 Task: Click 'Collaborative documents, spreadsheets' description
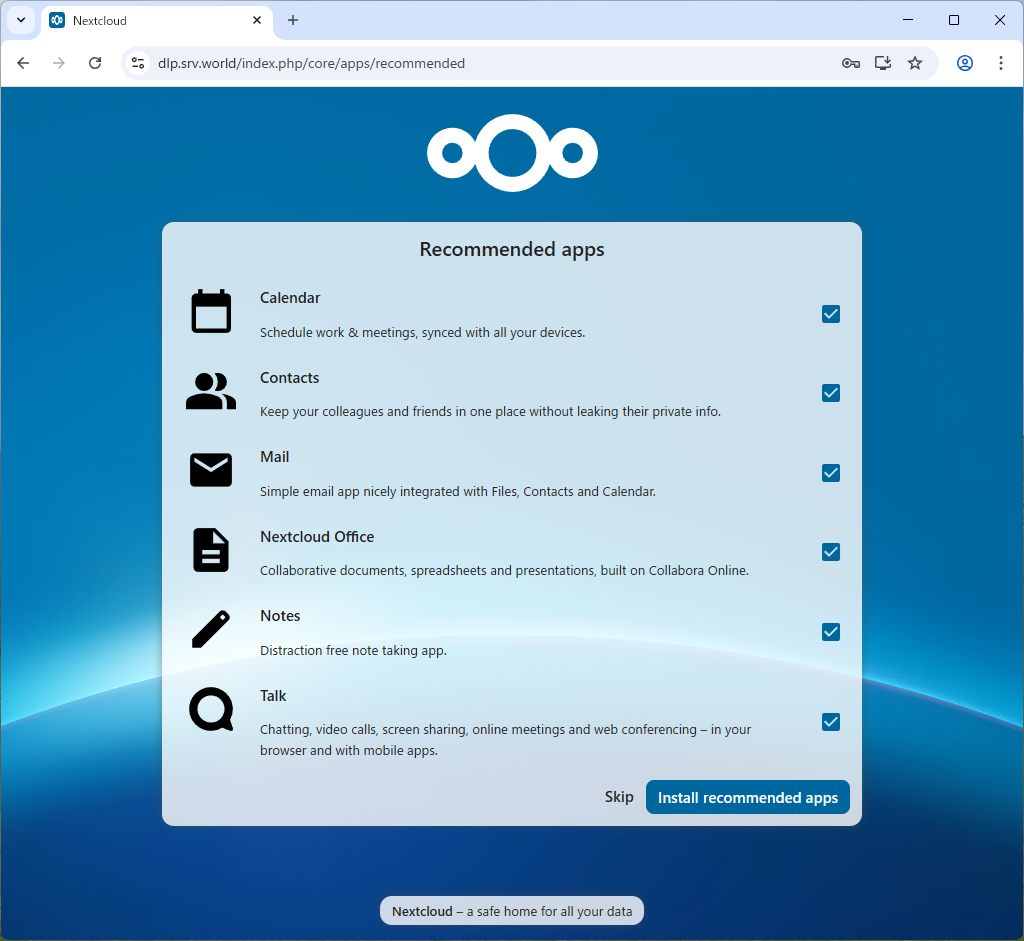tap(504, 570)
